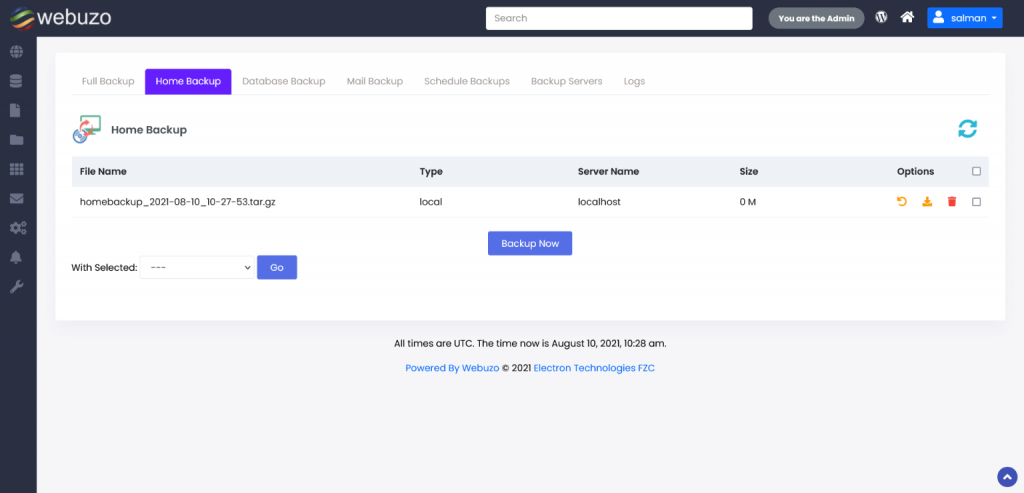The width and height of the screenshot is (1024, 493).
Task: Switch to the Database Backup tab
Action: coord(284,81)
